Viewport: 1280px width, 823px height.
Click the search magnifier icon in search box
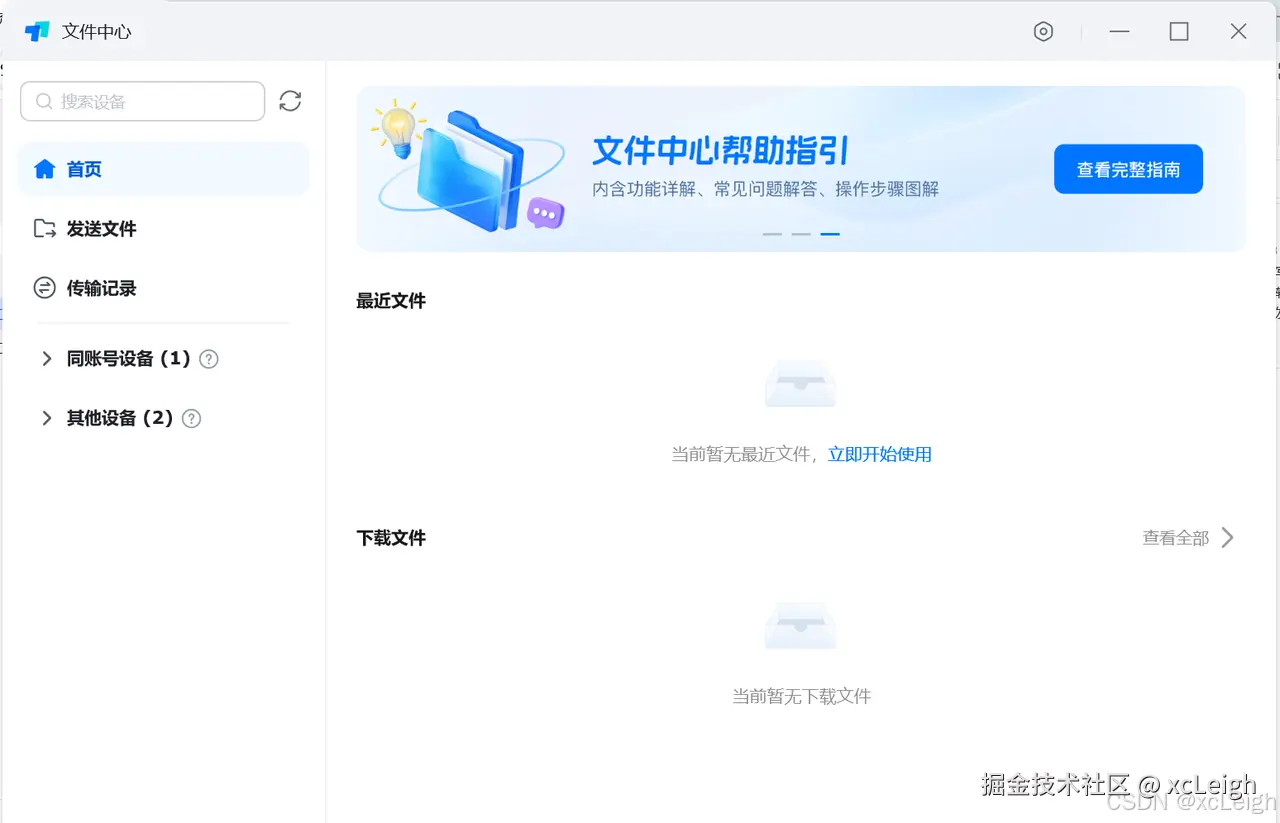click(x=43, y=101)
